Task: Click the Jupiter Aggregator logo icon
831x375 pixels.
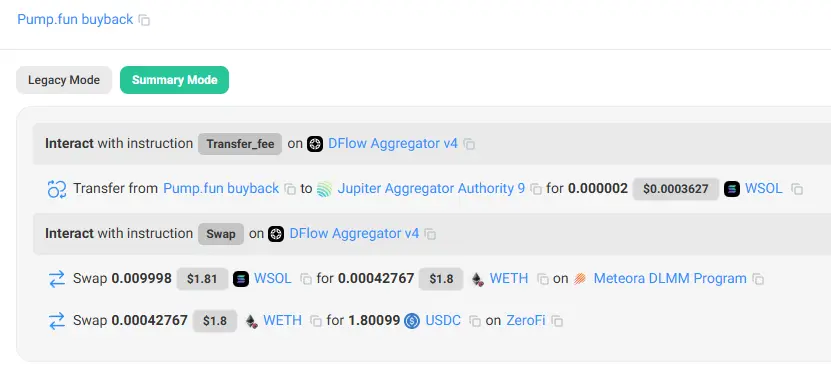Action: 324,189
